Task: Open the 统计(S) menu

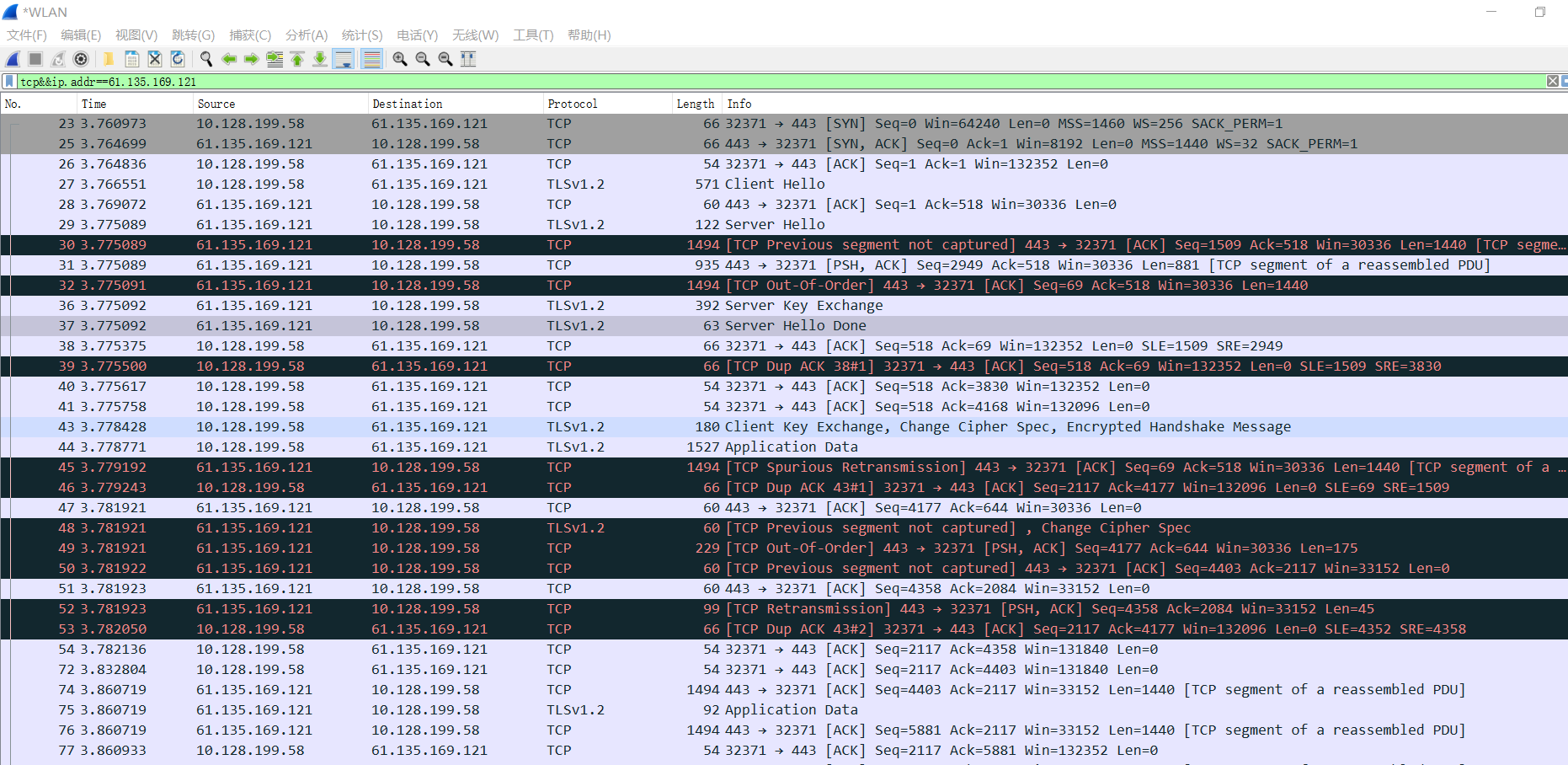Action: [x=362, y=35]
